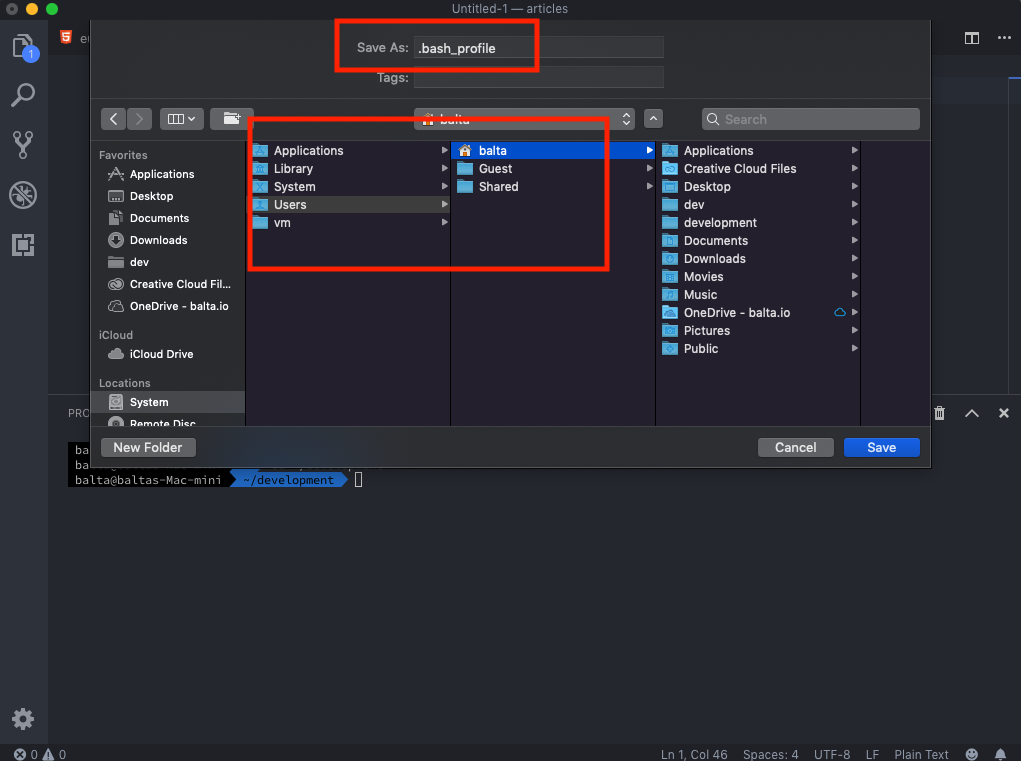Click the split editor icon
The image size is (1021, 761).
tap(972, 38)
